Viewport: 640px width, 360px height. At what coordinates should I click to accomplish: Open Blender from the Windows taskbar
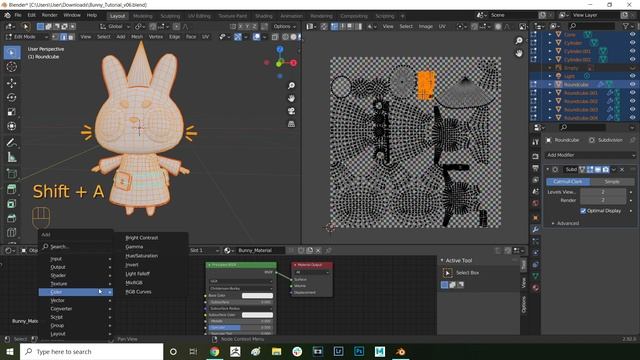400,351
